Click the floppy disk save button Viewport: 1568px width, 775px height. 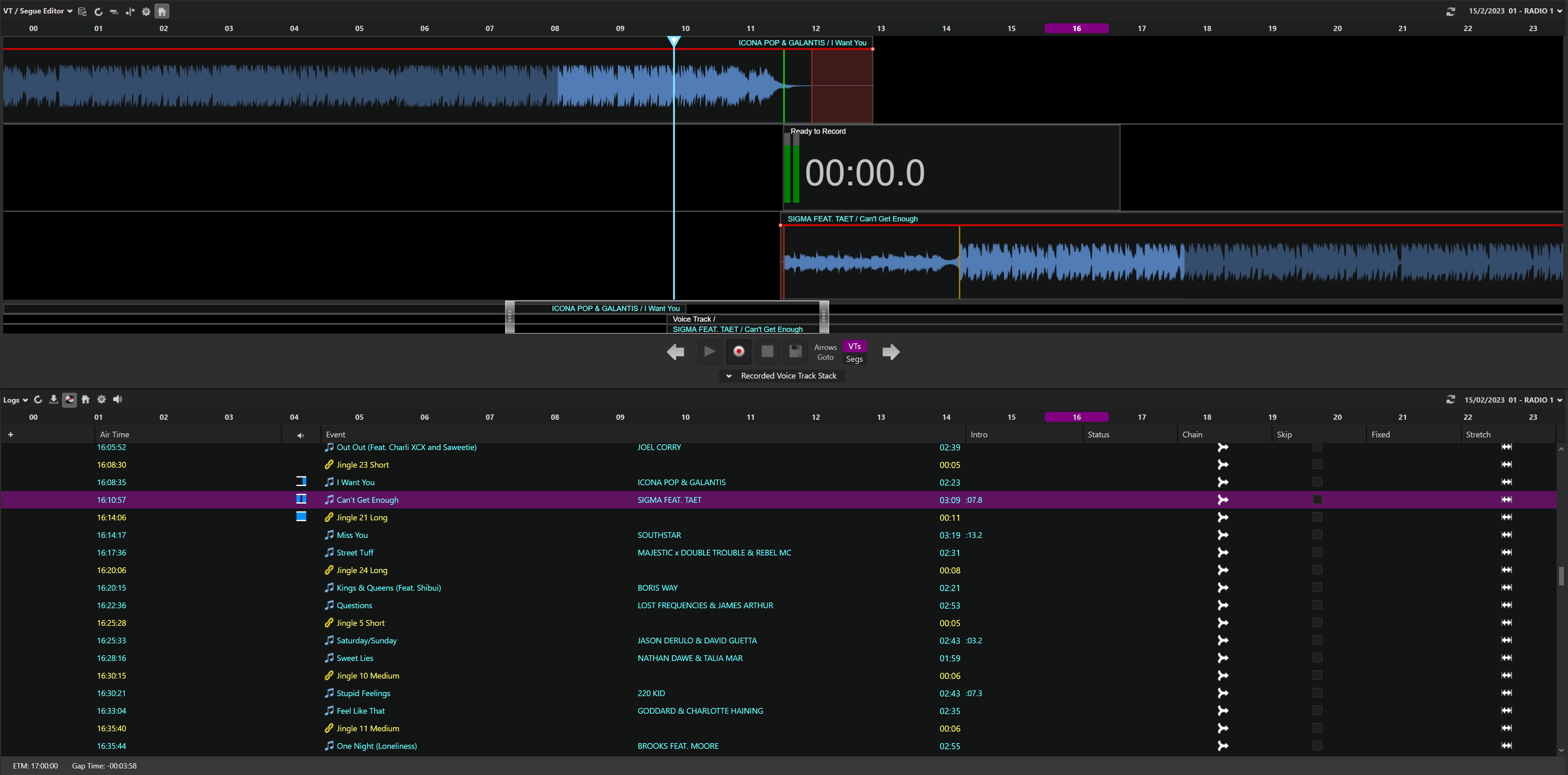pos(795,351)
